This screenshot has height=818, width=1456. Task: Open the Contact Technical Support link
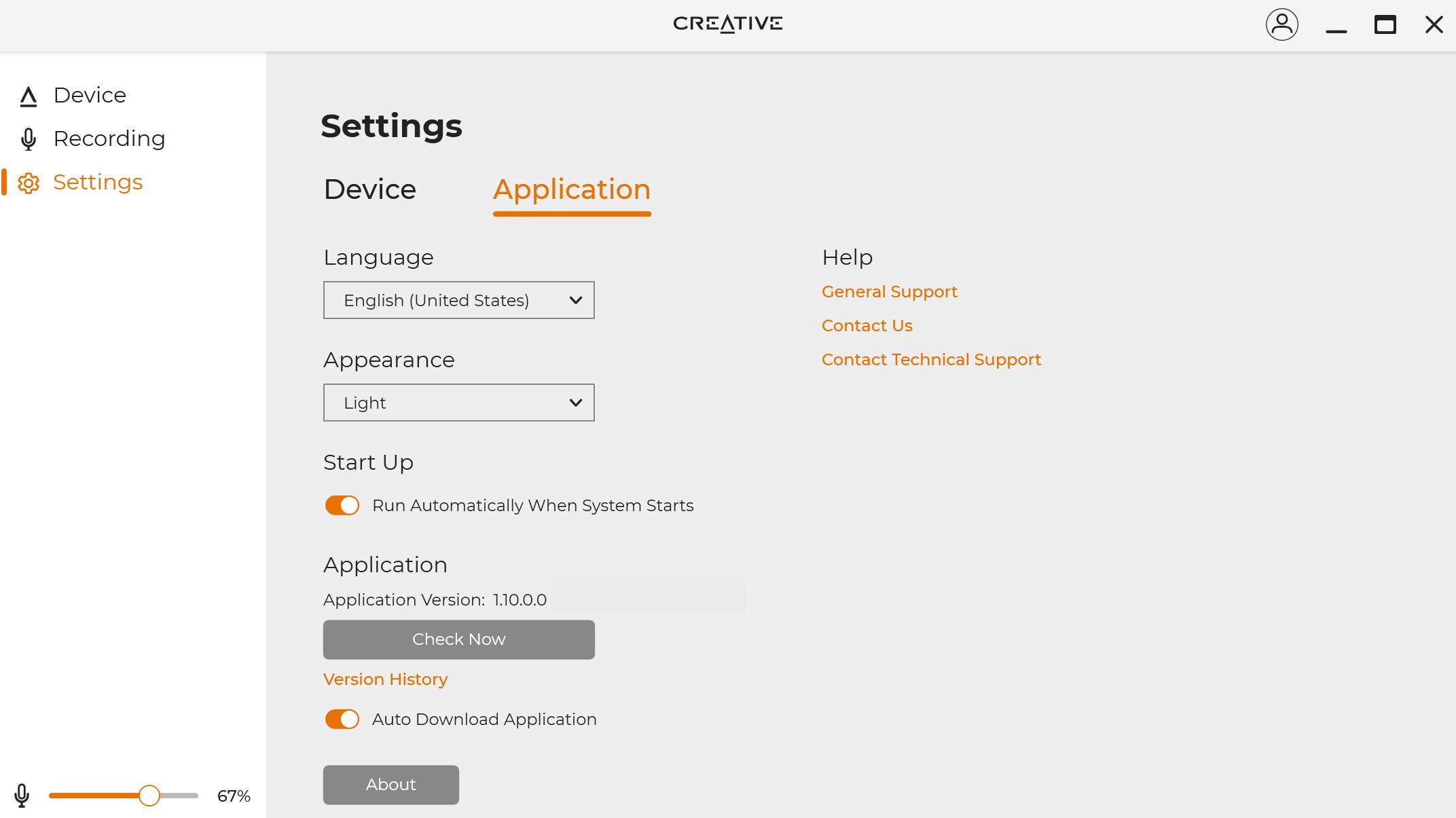coord(931,360)
